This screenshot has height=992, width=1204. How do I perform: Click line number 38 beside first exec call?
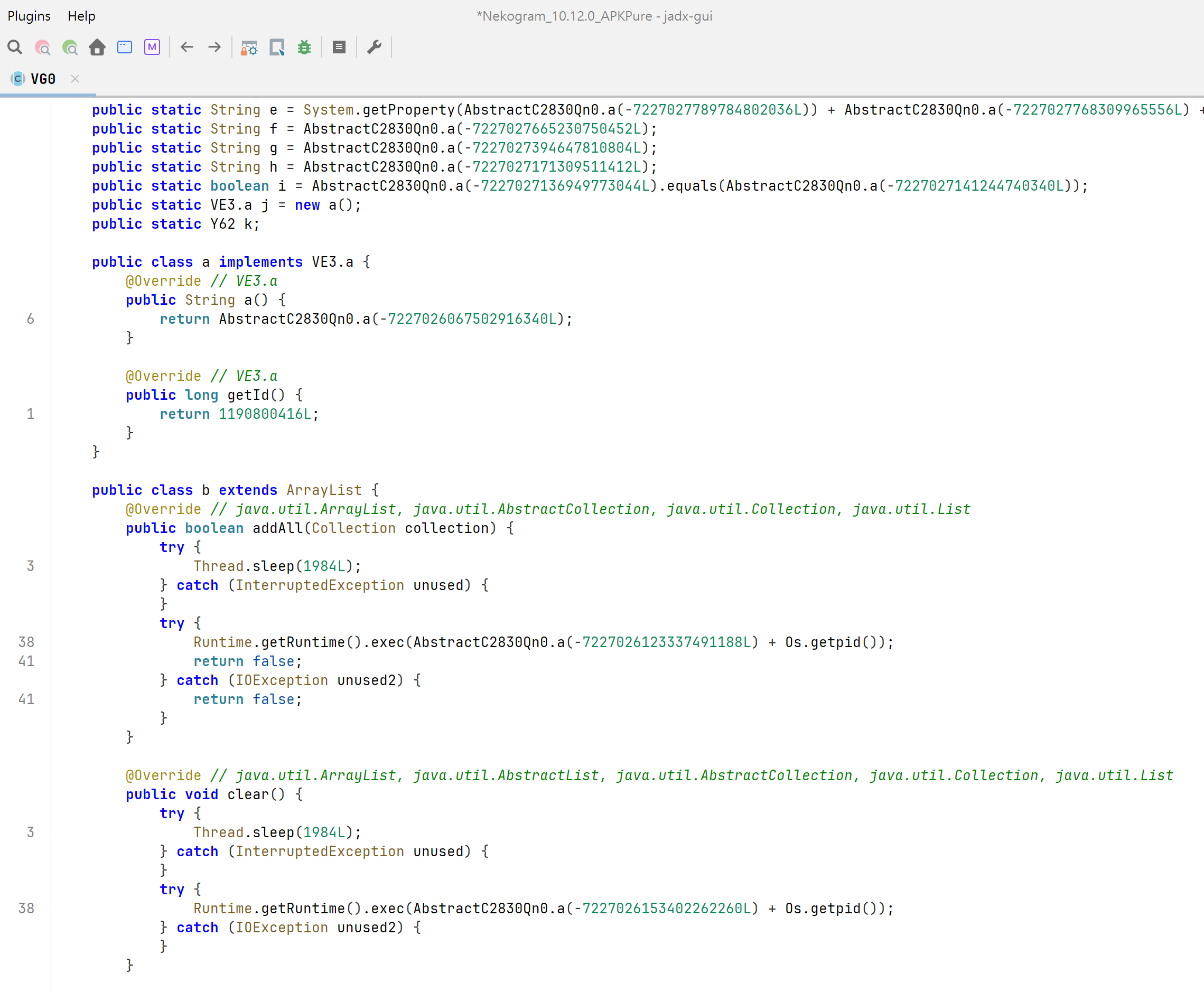point(26,642)
